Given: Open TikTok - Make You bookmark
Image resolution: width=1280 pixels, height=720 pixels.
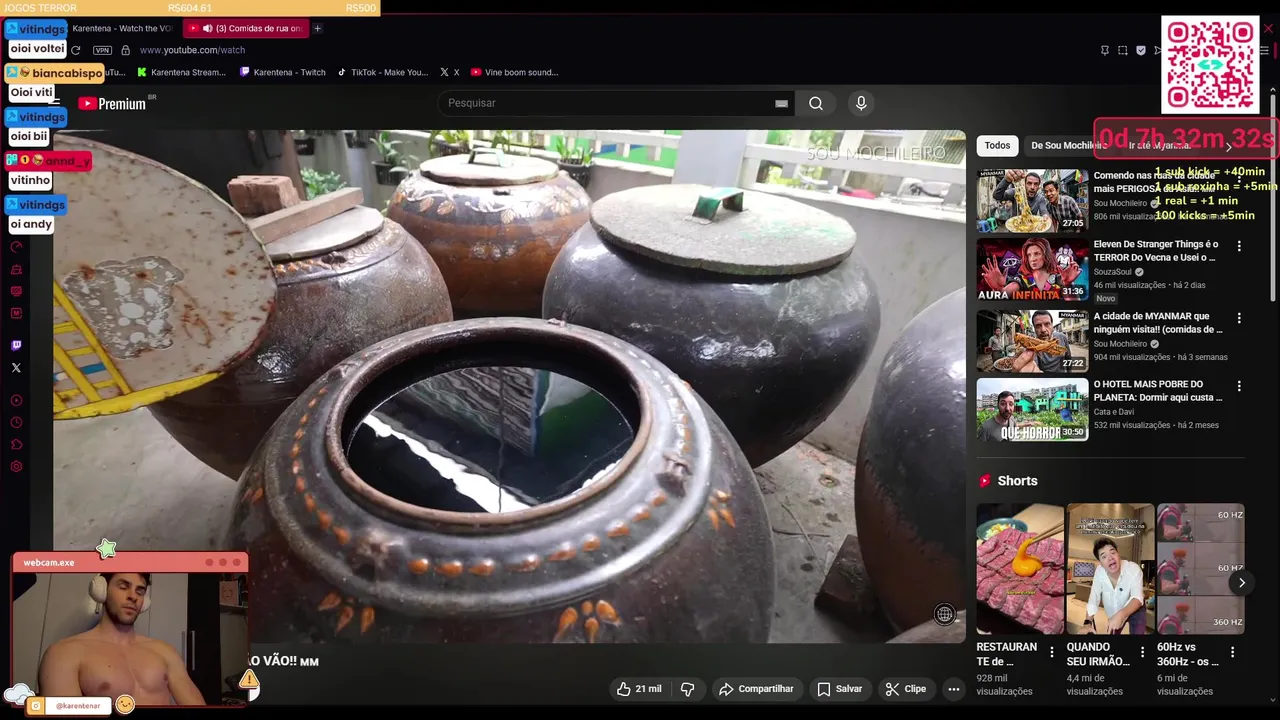Looking at the screenshot, I should pos(382,72).
